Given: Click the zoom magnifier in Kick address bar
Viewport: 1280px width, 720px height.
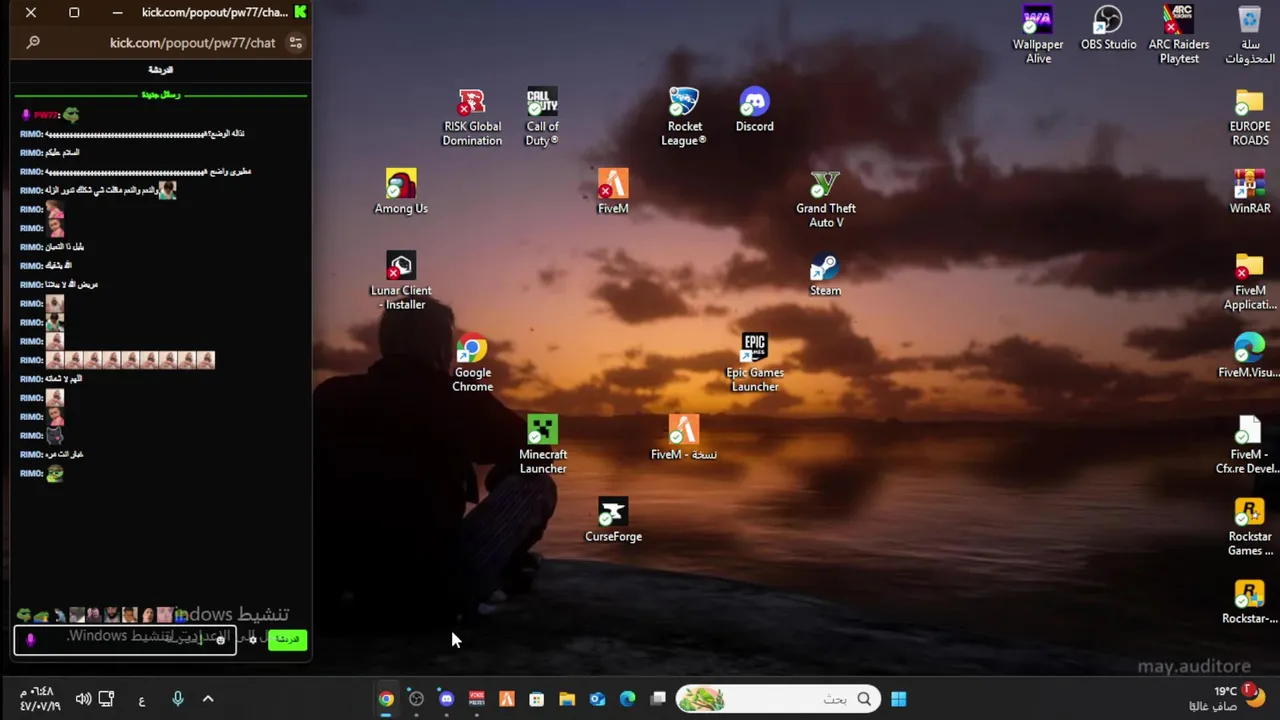Looking at the screenshot, I should tap(33, 43).
